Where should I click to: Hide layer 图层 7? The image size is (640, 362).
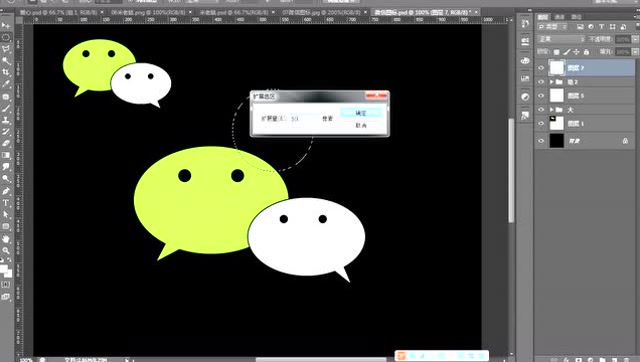tap(541, 68)
